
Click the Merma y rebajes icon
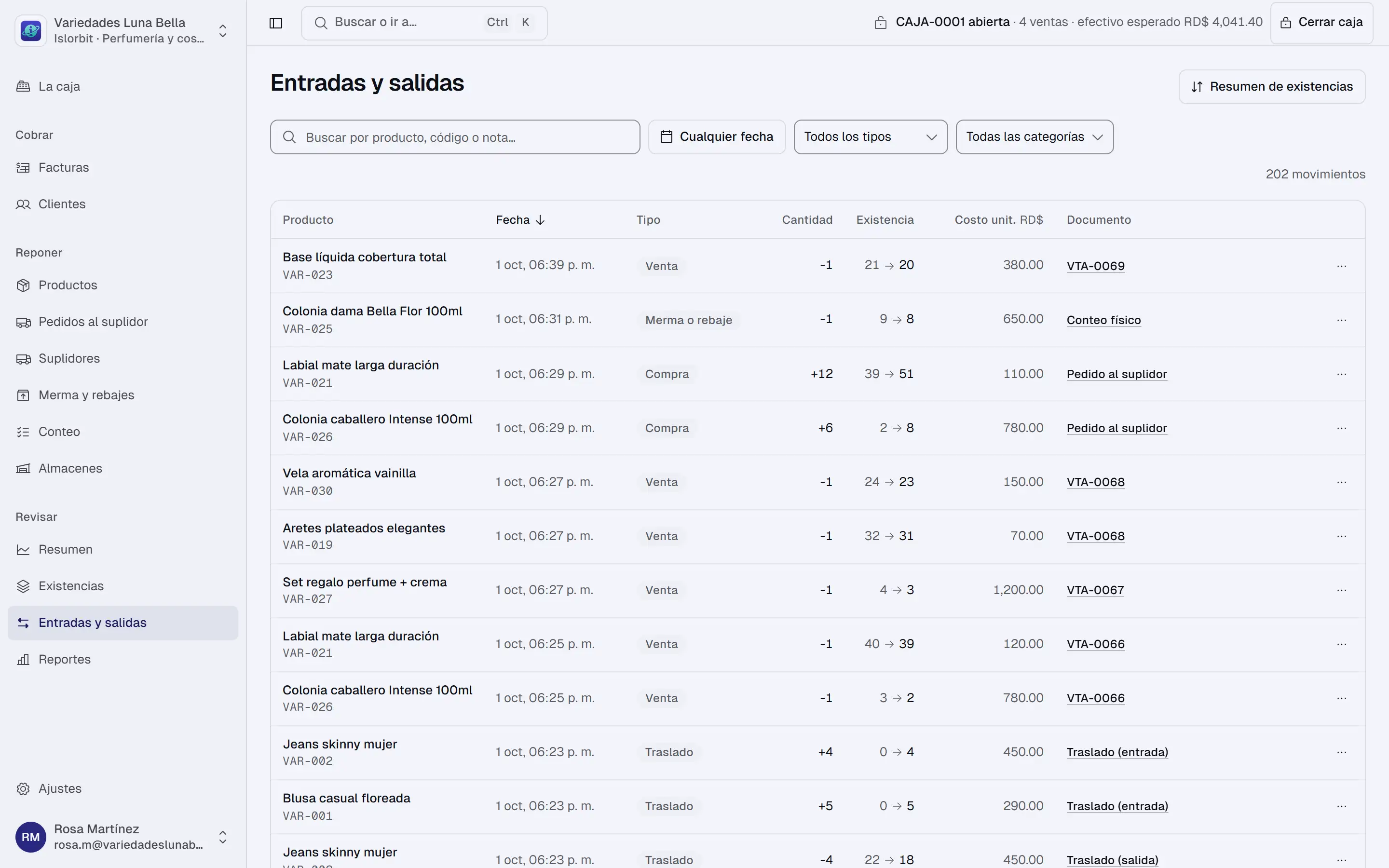click(23, 395)
